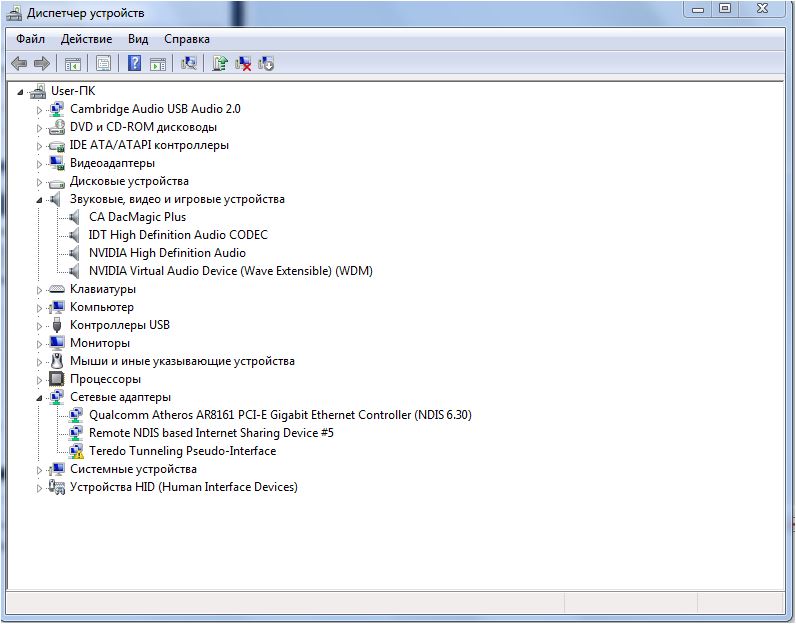The image size is (796, 624).
Task: Open the Действие menu
Action: pyautogui.click(x=86, y=39)
